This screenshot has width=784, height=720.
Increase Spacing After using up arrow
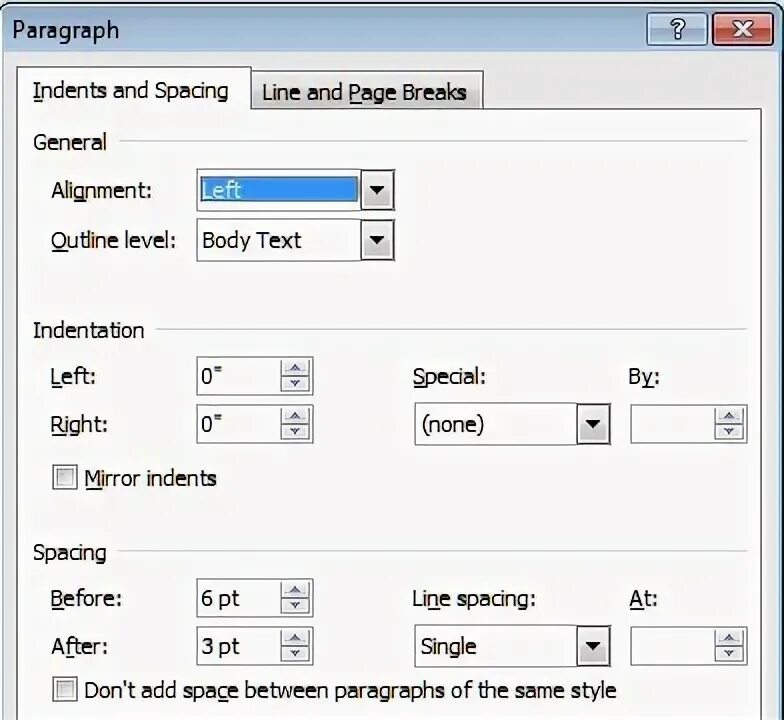[x=295, y=638]
